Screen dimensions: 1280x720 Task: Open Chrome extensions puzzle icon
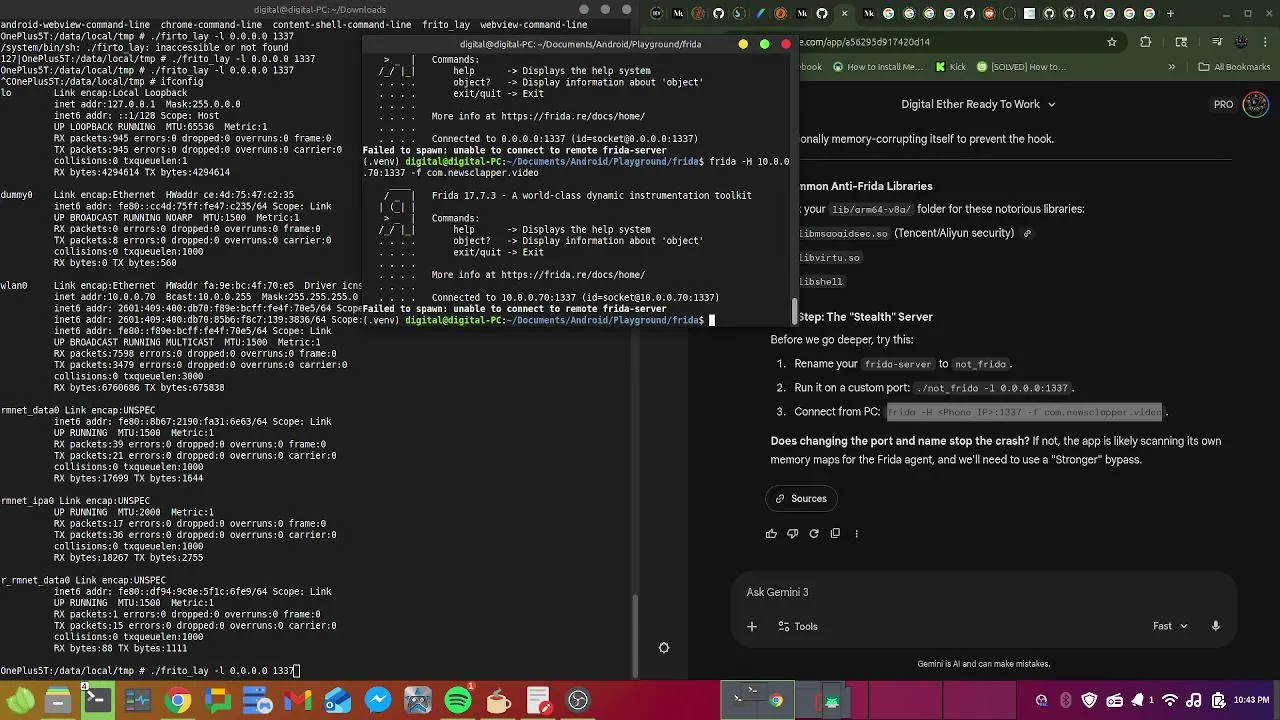click(1146, 42)
